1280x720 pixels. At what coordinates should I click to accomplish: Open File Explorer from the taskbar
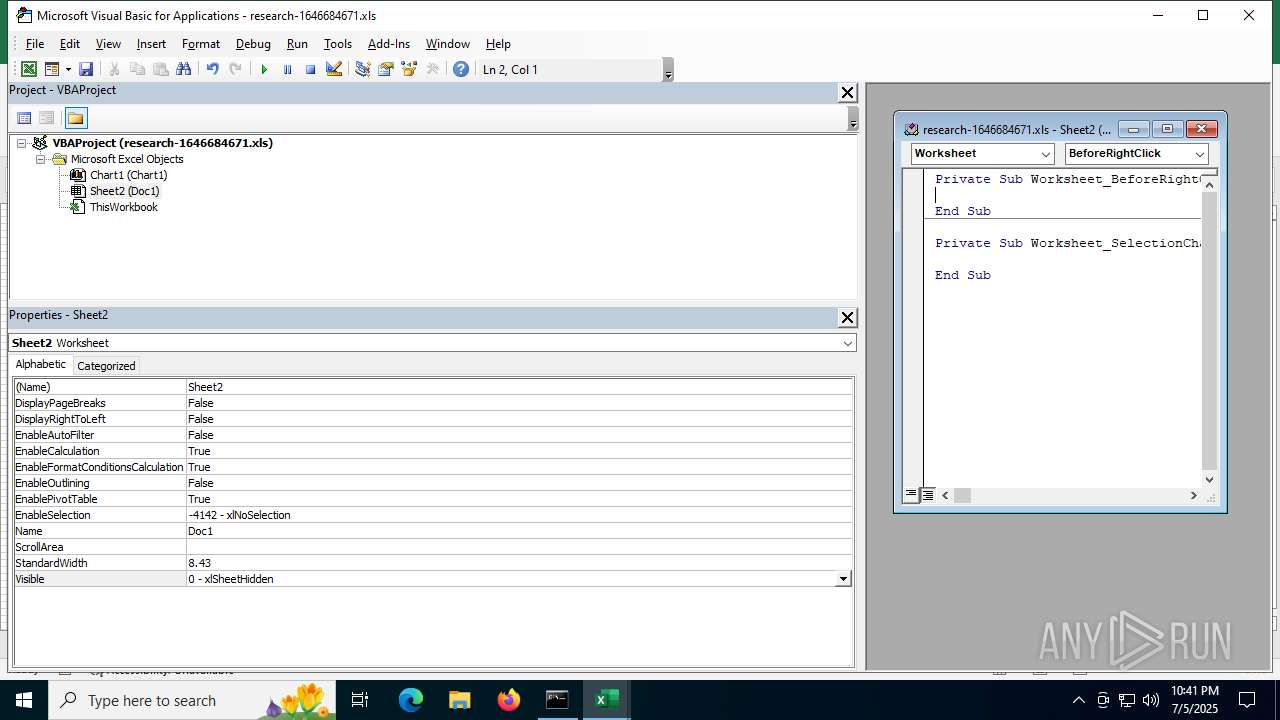pos(459,700)
